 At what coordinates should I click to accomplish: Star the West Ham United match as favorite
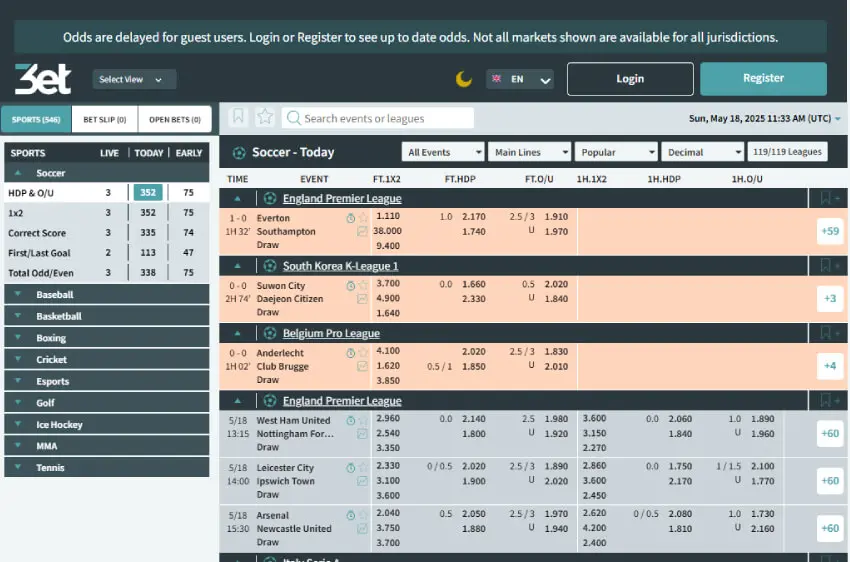[x=363, y=421]
